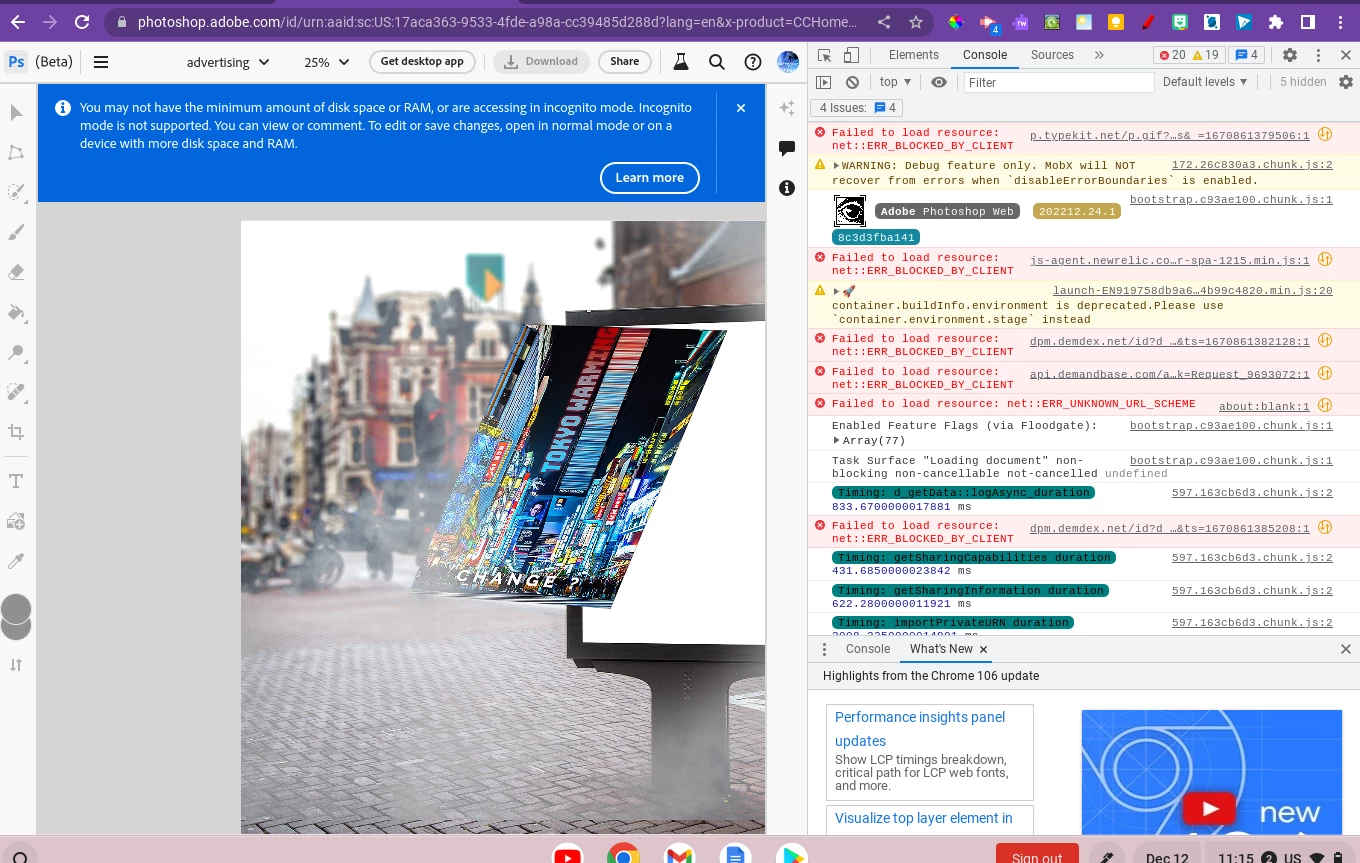Open the advertising document name dropdown
The image size is (1360, 863).
(x=228, y=62)
